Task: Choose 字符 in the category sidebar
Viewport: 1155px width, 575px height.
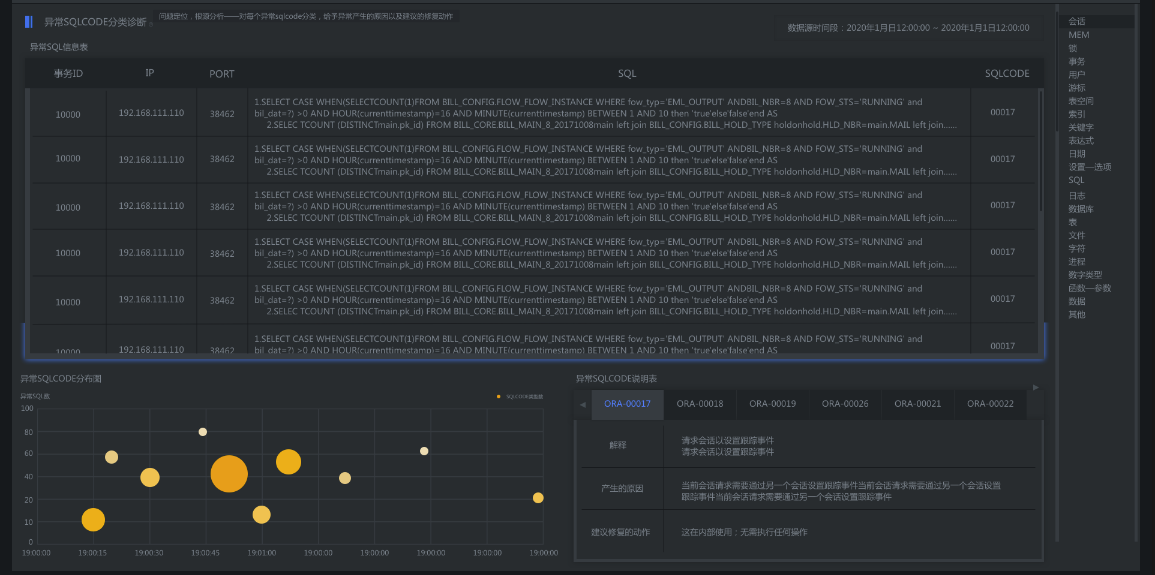Action: (x=1076, y=249)
